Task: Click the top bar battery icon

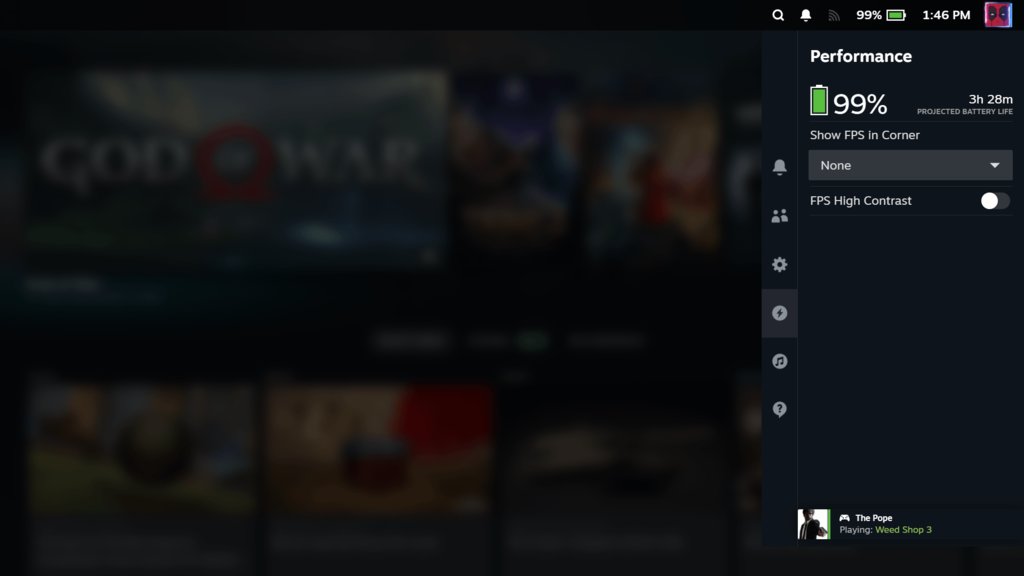Action: pyautogui.click(x=896, y=15)
